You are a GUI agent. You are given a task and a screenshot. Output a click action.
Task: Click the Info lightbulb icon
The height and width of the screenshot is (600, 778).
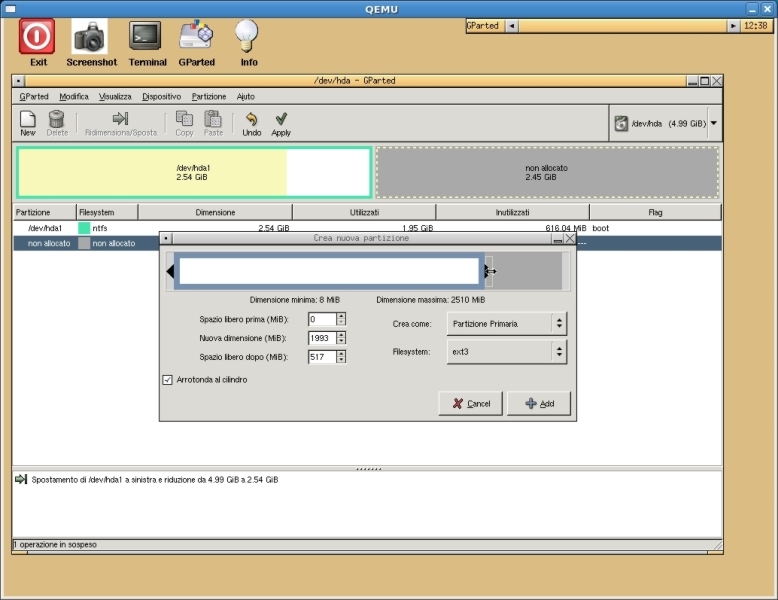(247, 36)
